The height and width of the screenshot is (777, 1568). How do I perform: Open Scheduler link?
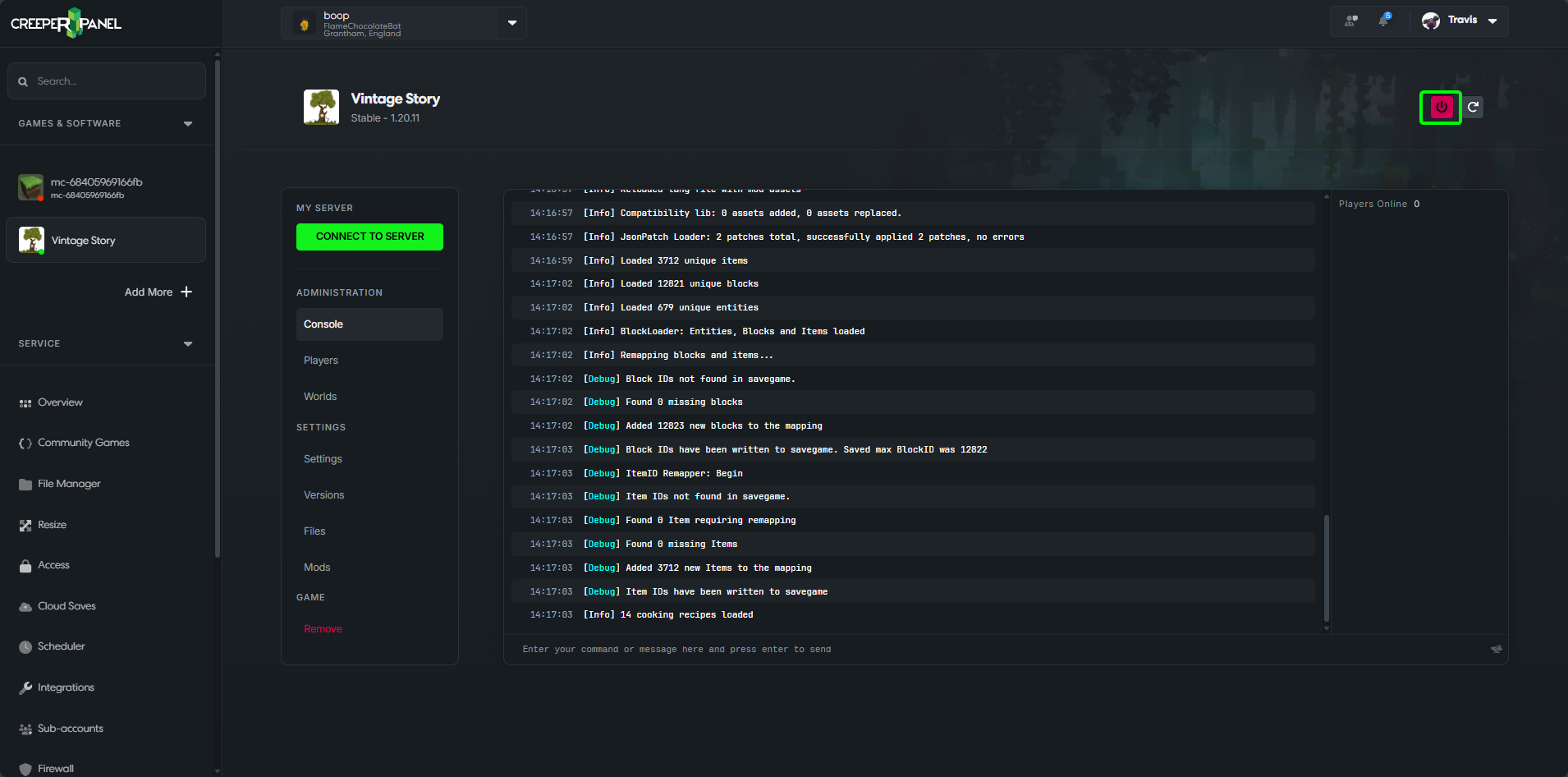click(x=62, y=646)
